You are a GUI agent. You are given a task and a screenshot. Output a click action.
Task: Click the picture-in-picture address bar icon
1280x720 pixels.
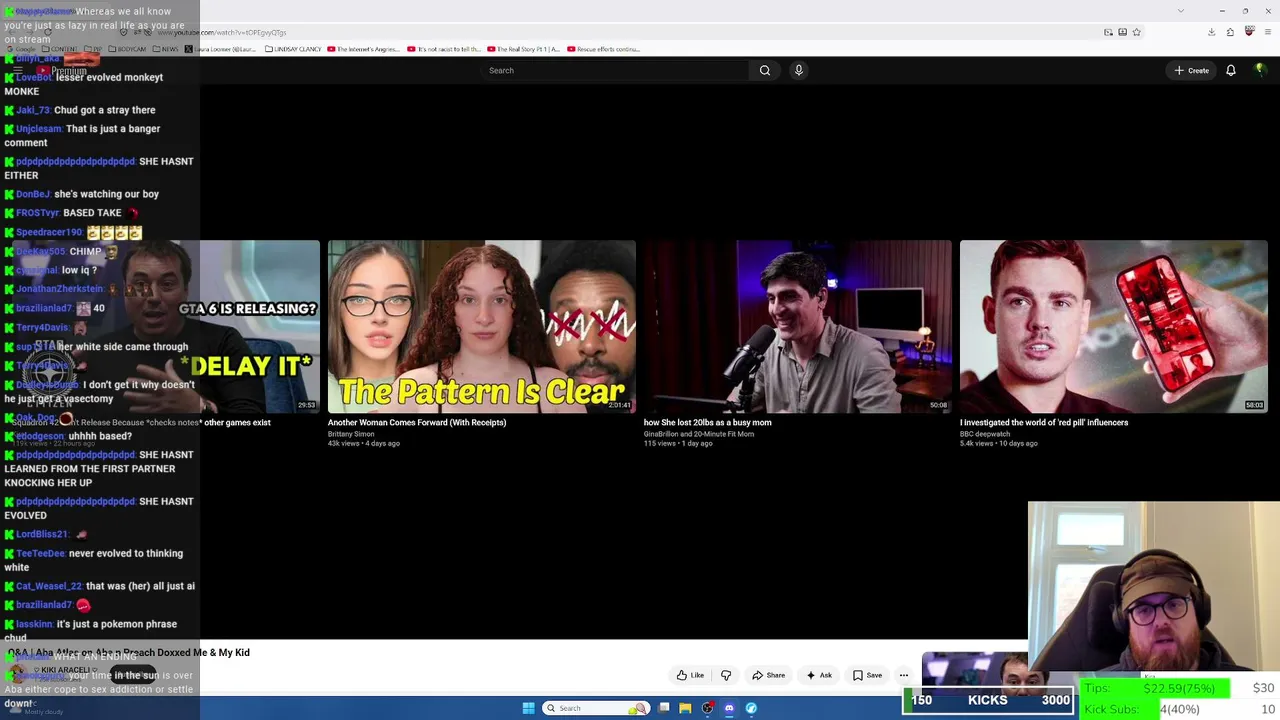pos(1108,32)
